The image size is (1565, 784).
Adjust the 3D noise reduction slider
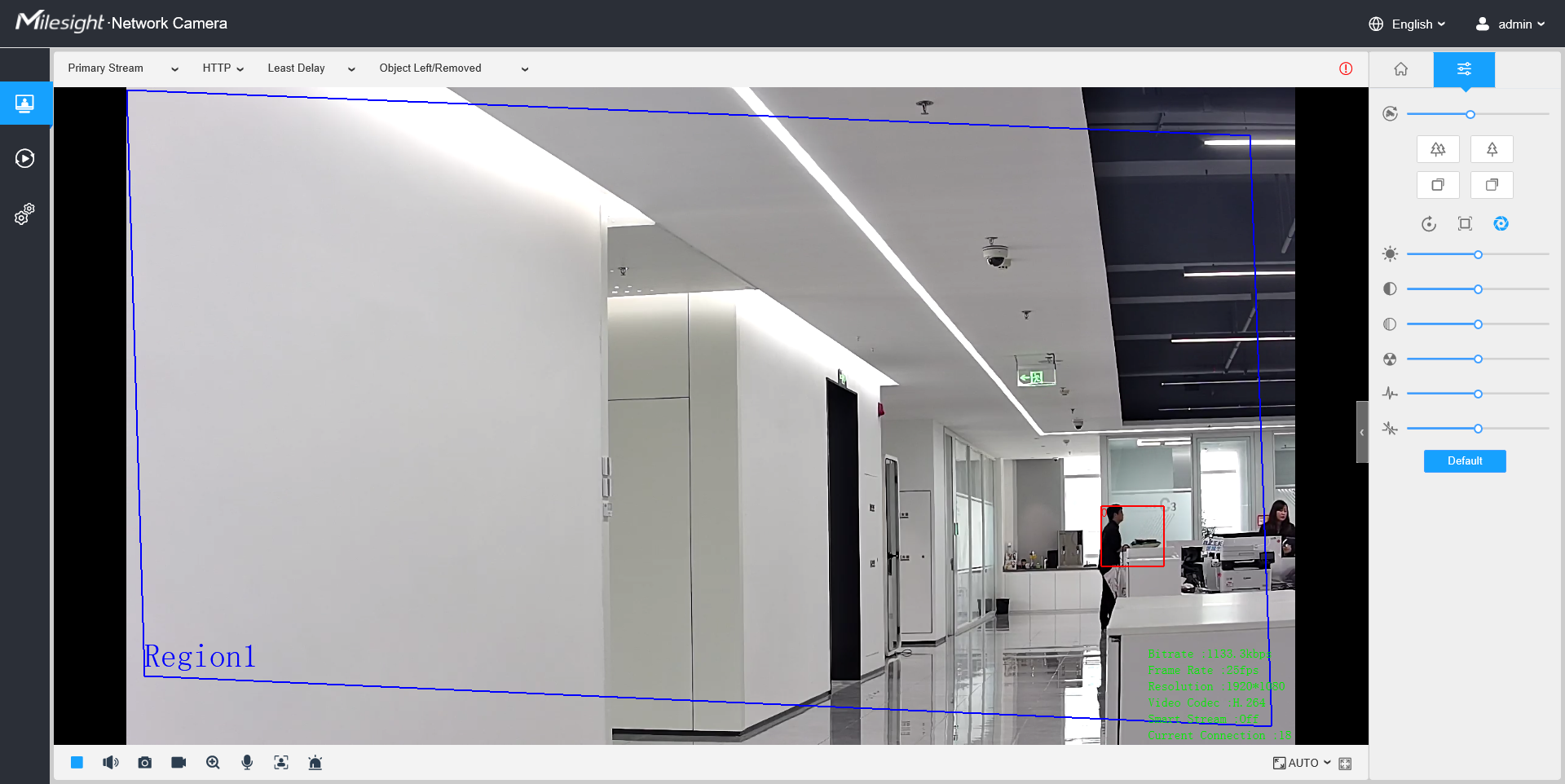coord(1477,429)
